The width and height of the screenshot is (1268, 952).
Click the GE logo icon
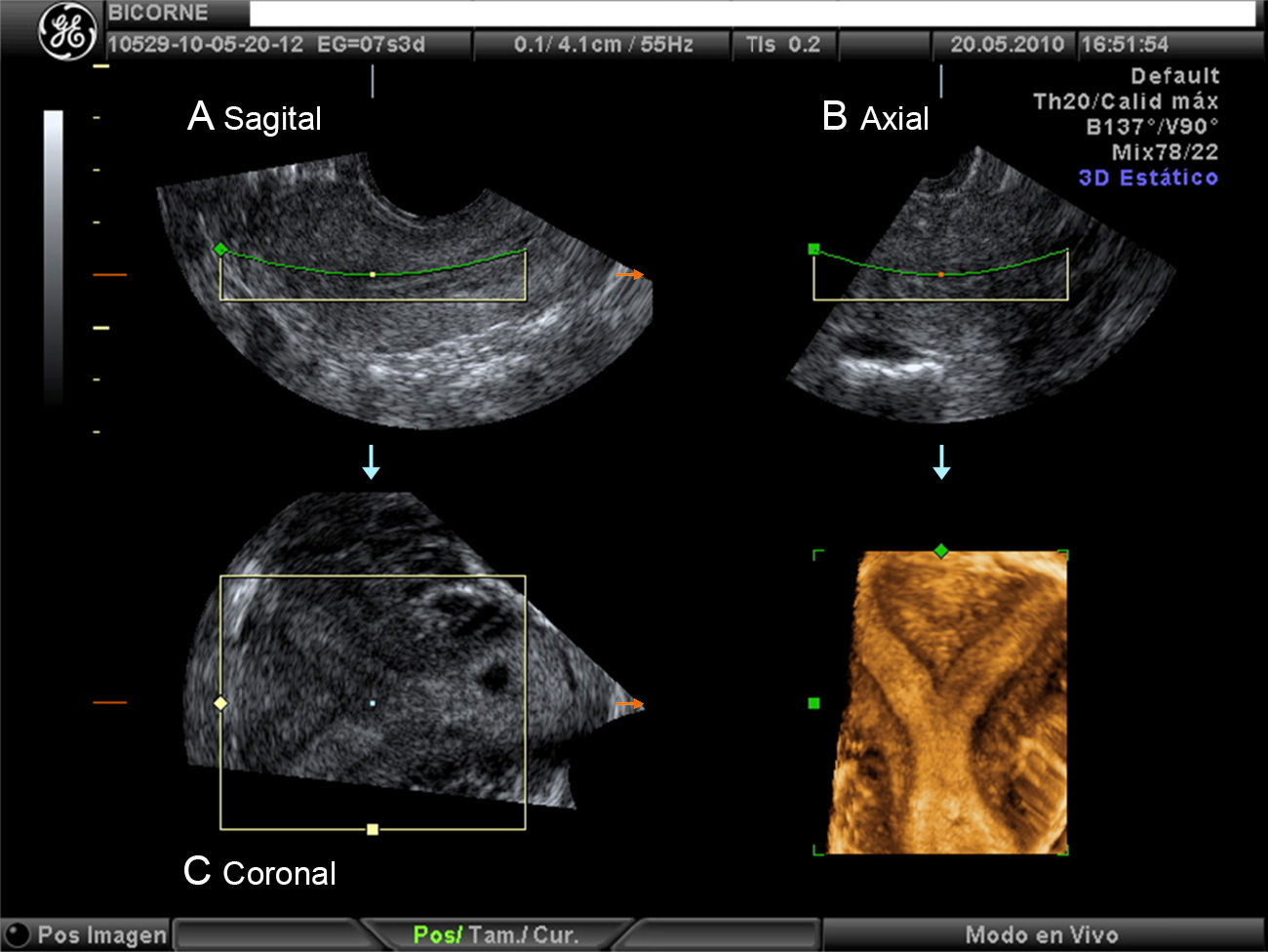point(67,32)
